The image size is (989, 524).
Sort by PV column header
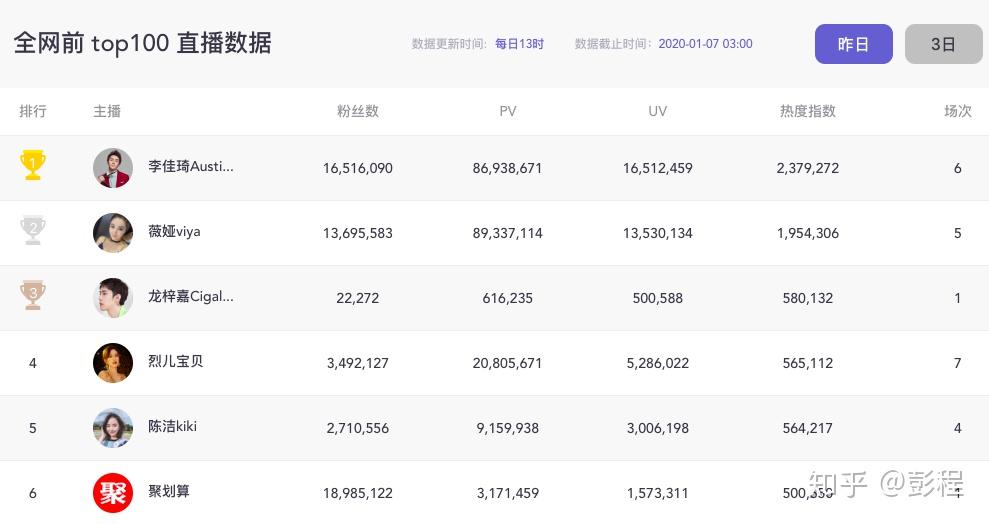point(508,111)
